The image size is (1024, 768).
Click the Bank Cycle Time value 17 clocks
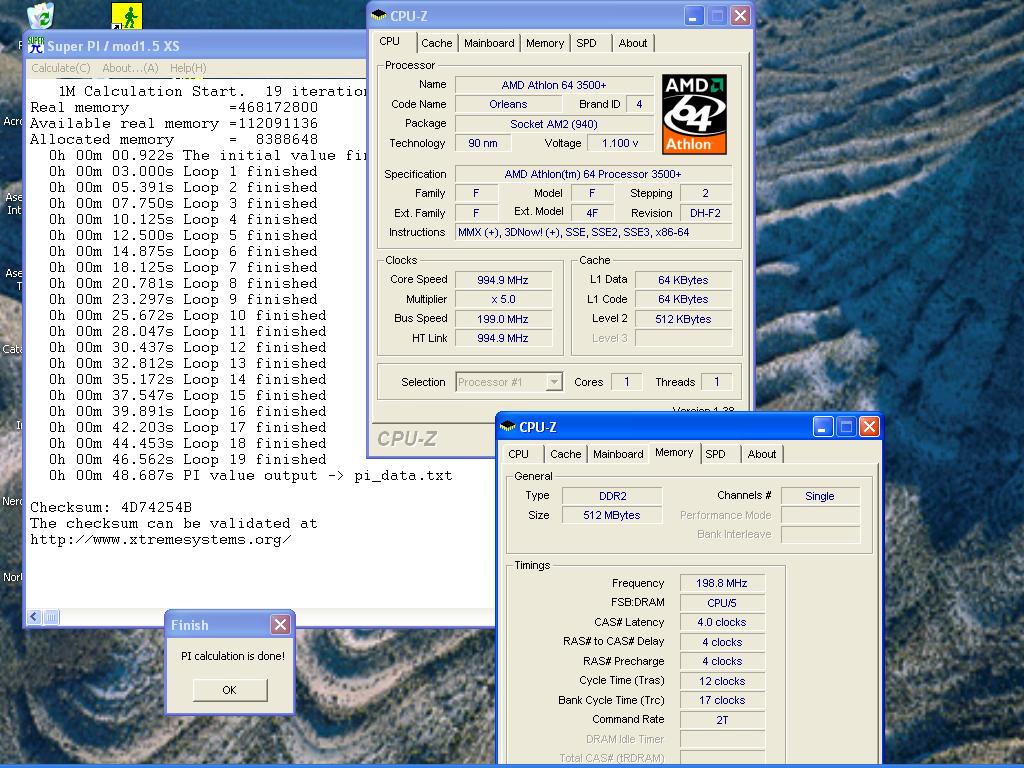[x=722, y=700]
